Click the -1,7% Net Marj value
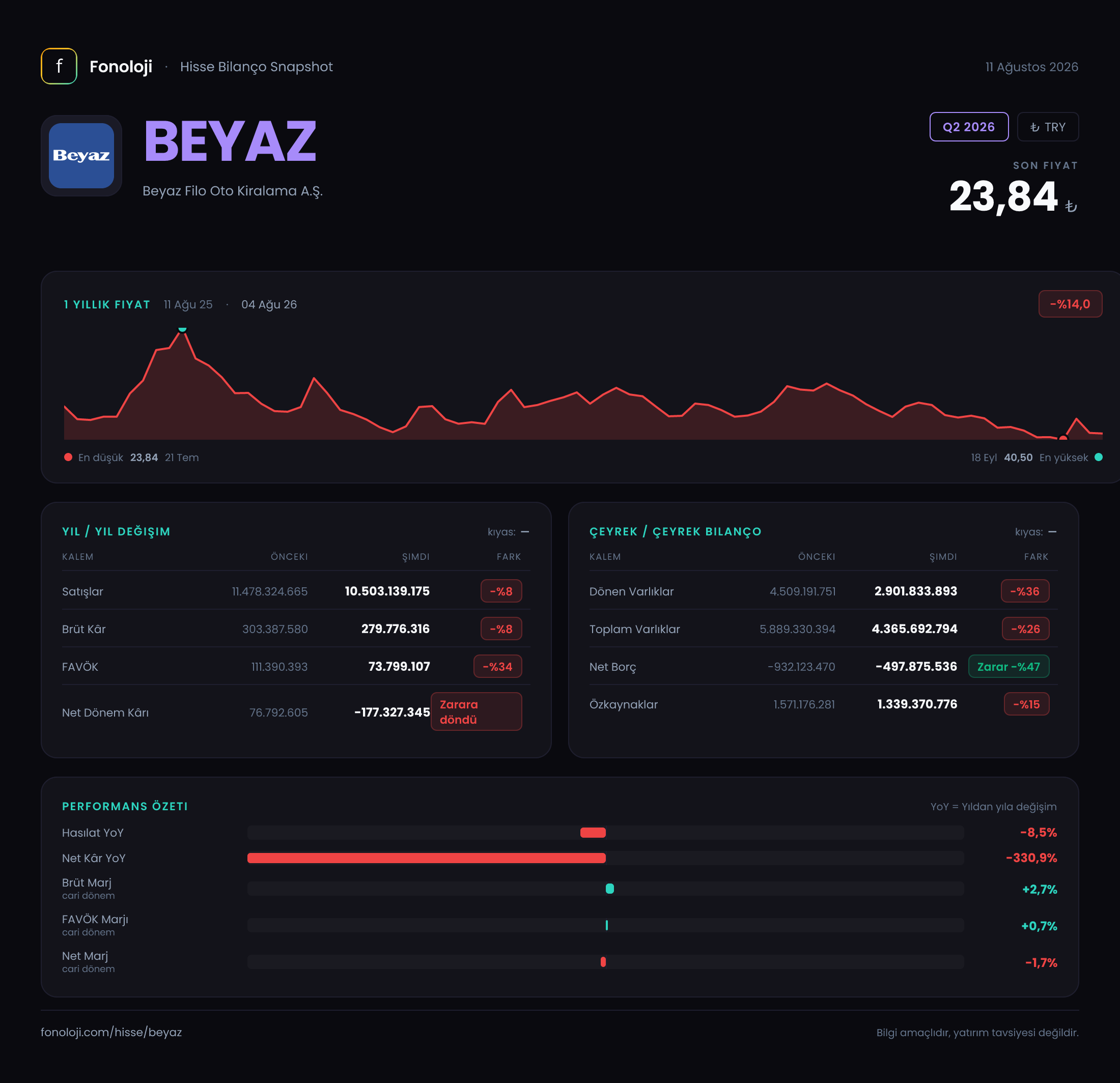Image resolution: width=1120 pixels, height=1083 pixels. [x=1041, y=962]
